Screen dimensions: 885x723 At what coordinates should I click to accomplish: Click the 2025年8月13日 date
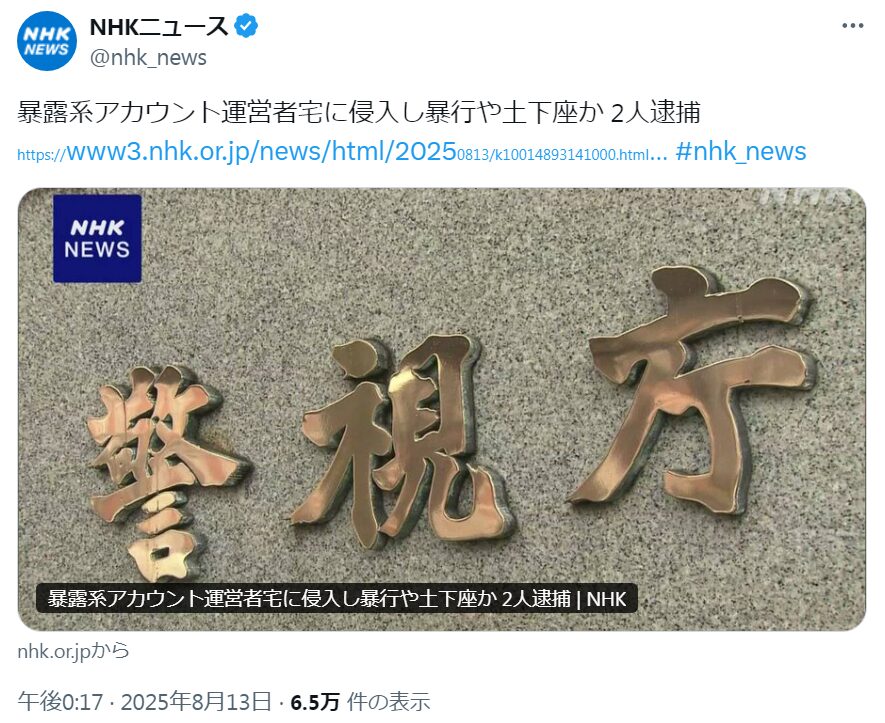(x=196, y=702)
